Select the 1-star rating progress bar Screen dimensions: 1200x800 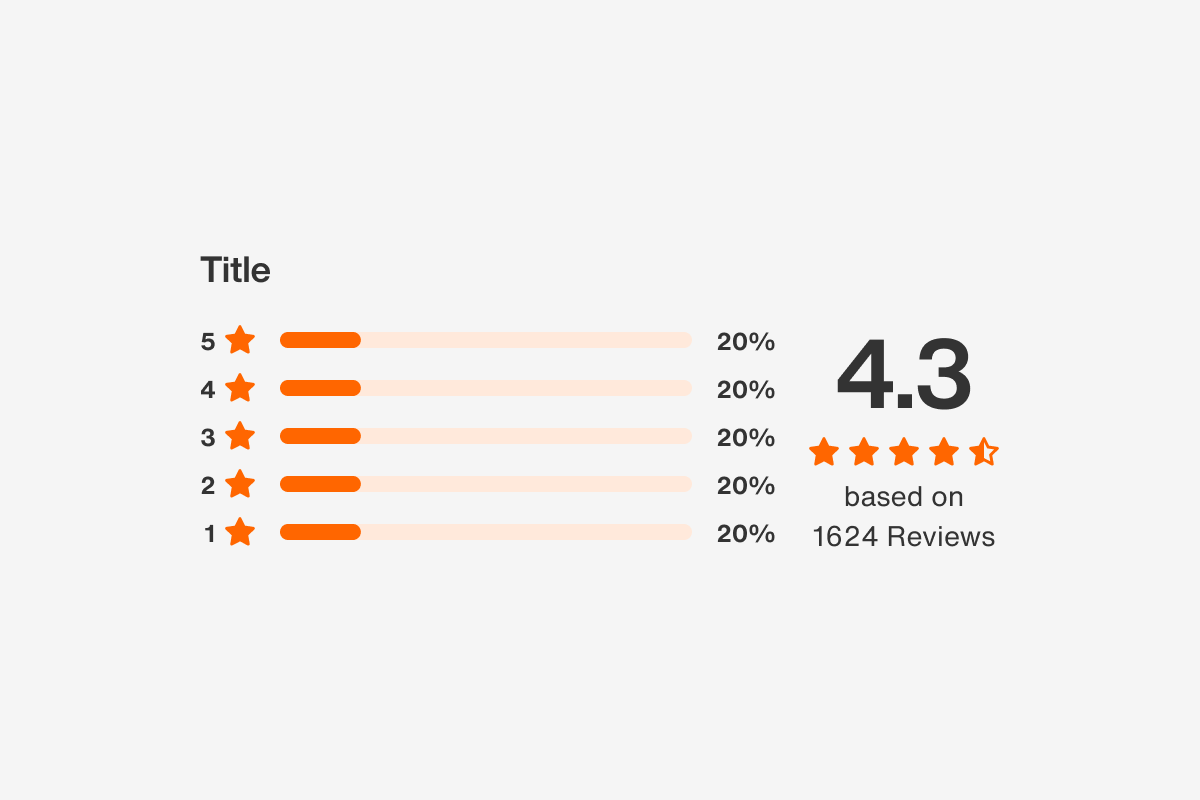point(486,532)
